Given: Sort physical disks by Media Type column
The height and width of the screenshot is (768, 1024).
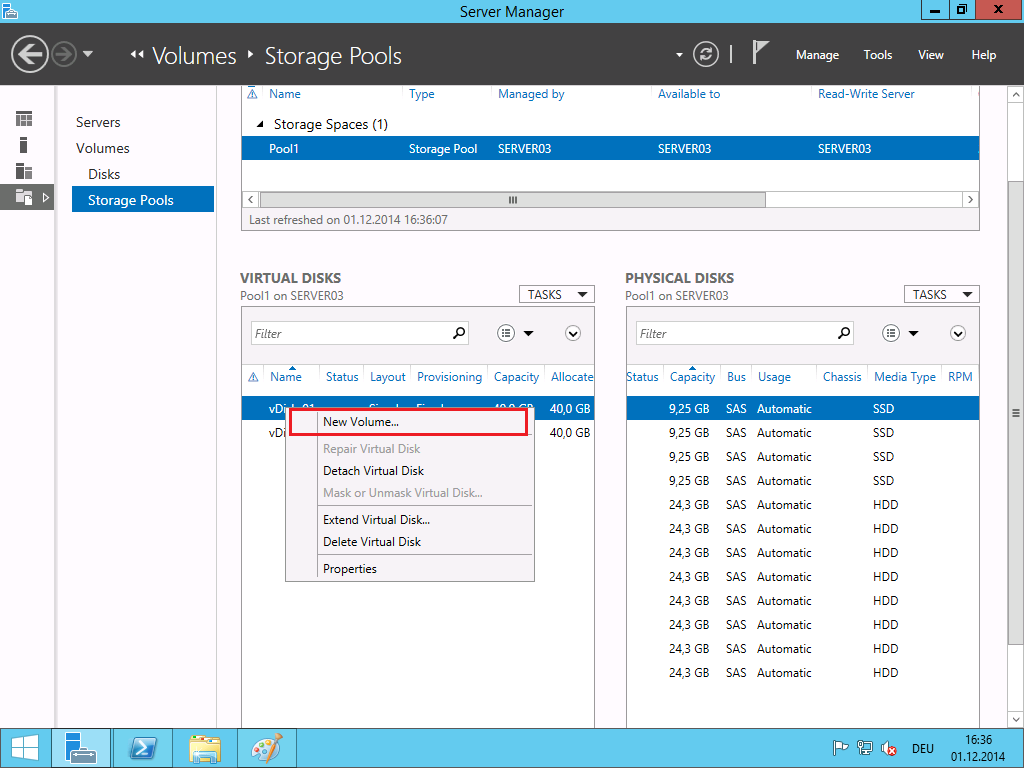Looking at the screenshot, I should pyautogui.click(x=904, y=377).
